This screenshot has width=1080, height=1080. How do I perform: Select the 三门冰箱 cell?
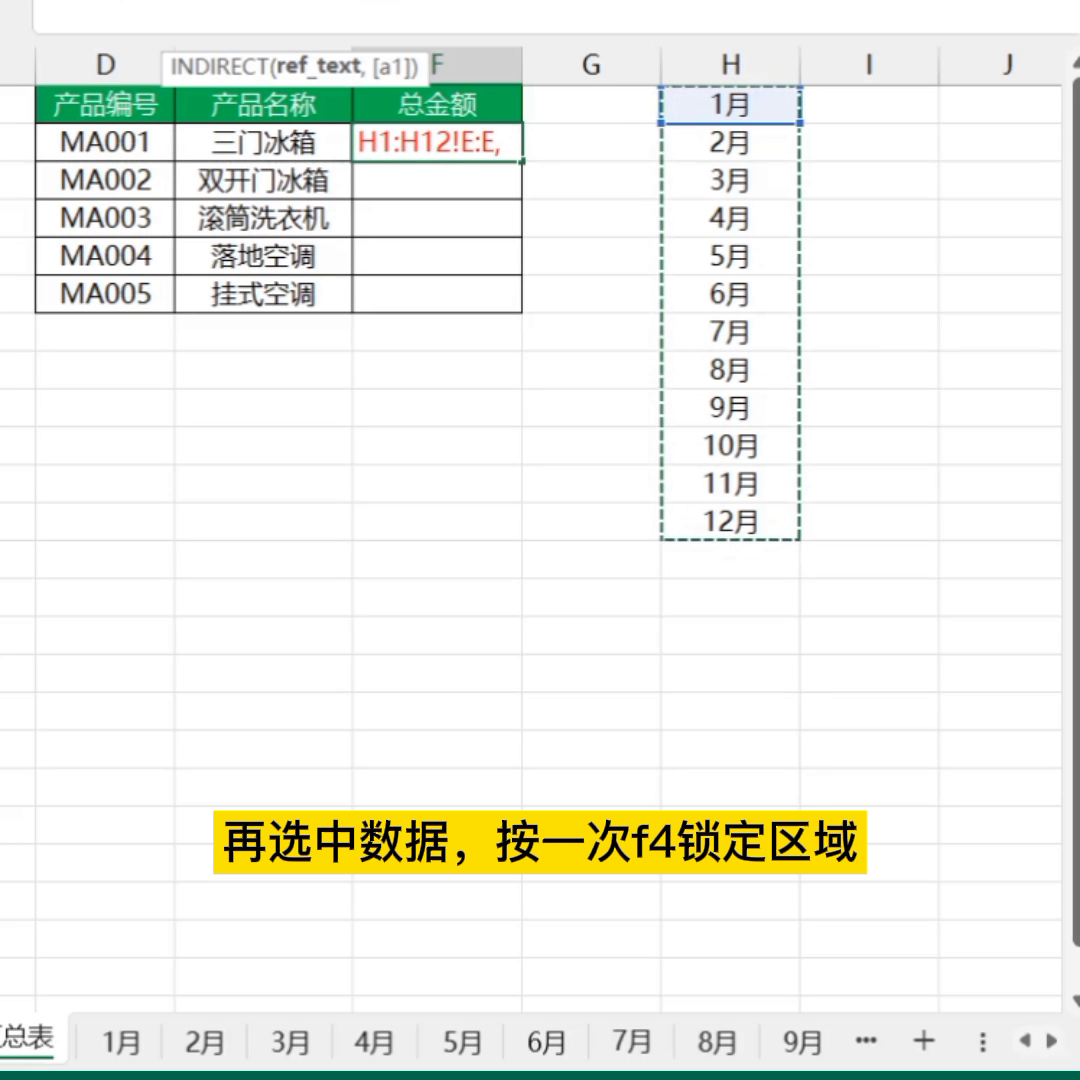pos(263,143)
